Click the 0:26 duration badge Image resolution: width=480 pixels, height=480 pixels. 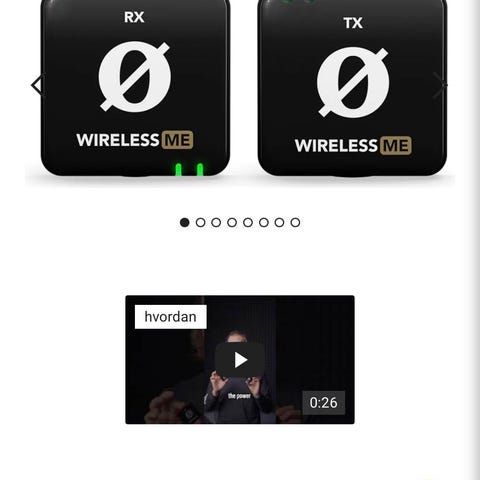pyautogui.click(x=323, y=403)
